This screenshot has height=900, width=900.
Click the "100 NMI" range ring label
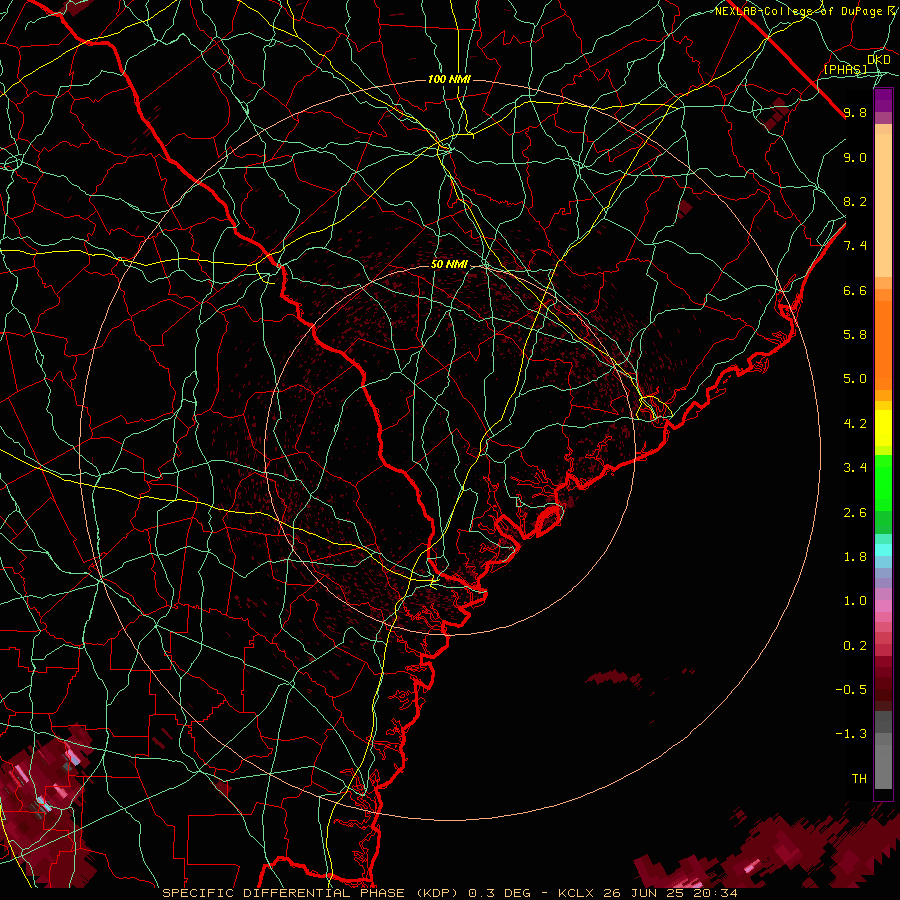click(449, 79)
